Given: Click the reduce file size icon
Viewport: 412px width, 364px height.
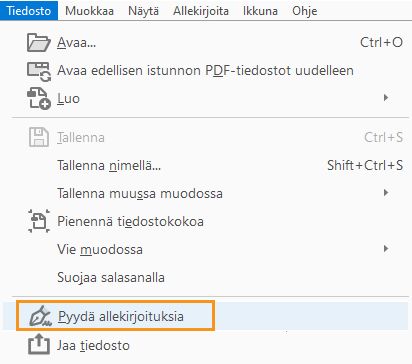Looking at the screenshot, I should pos(39,221).
